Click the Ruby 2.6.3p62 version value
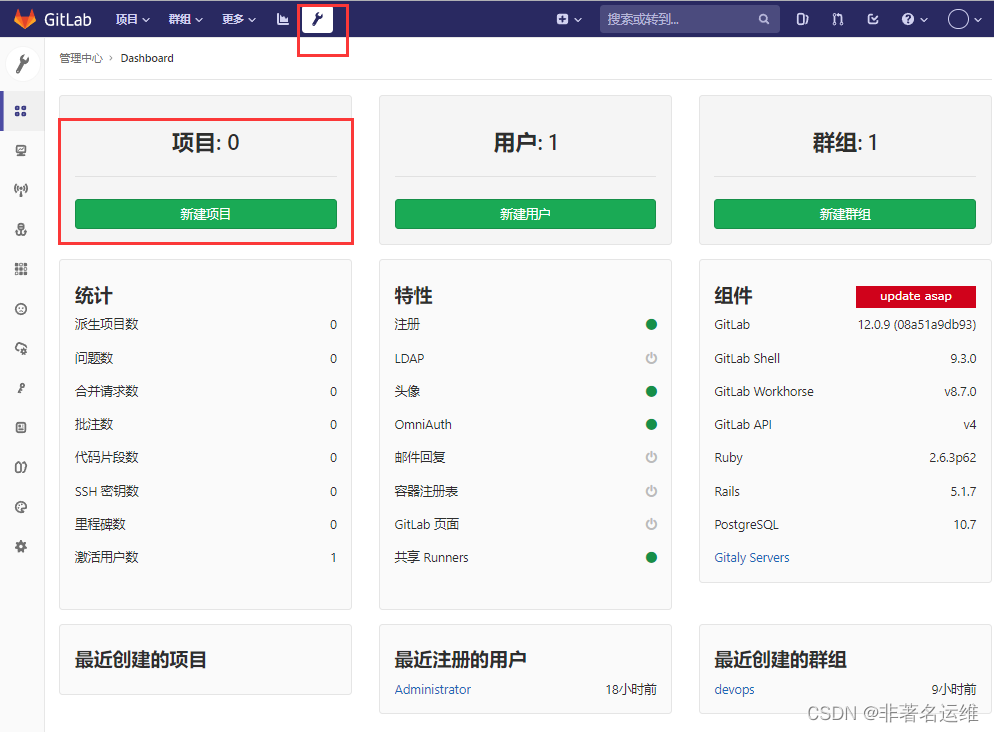Viewport: 994px width, 732px height. (952, 457)
